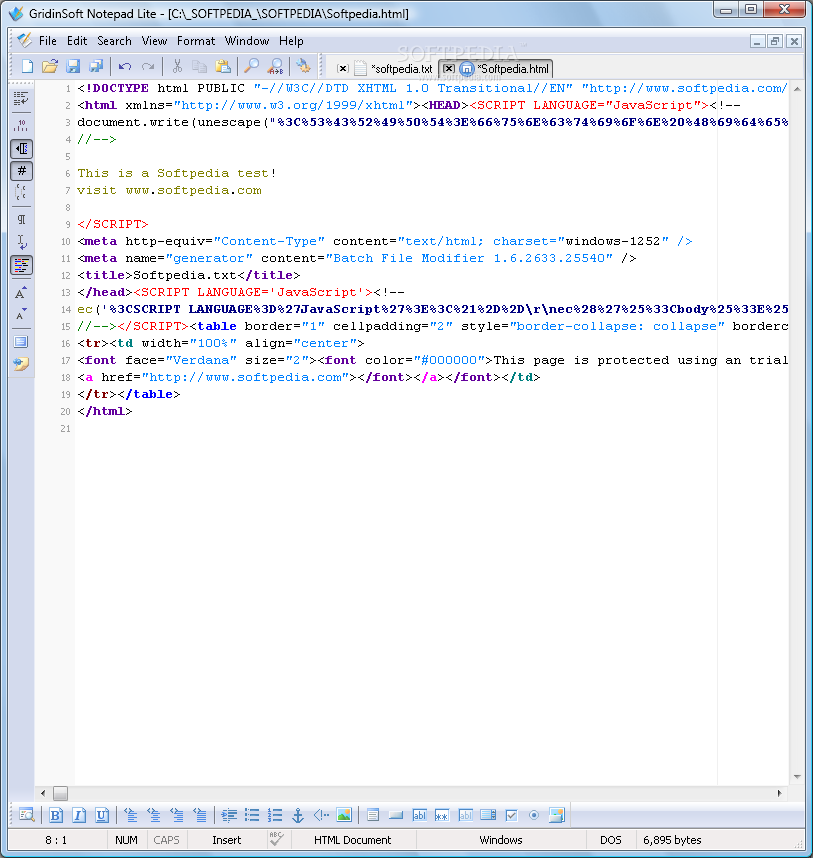Undo the last edit
813x858 pixels.
coord(125,67)
